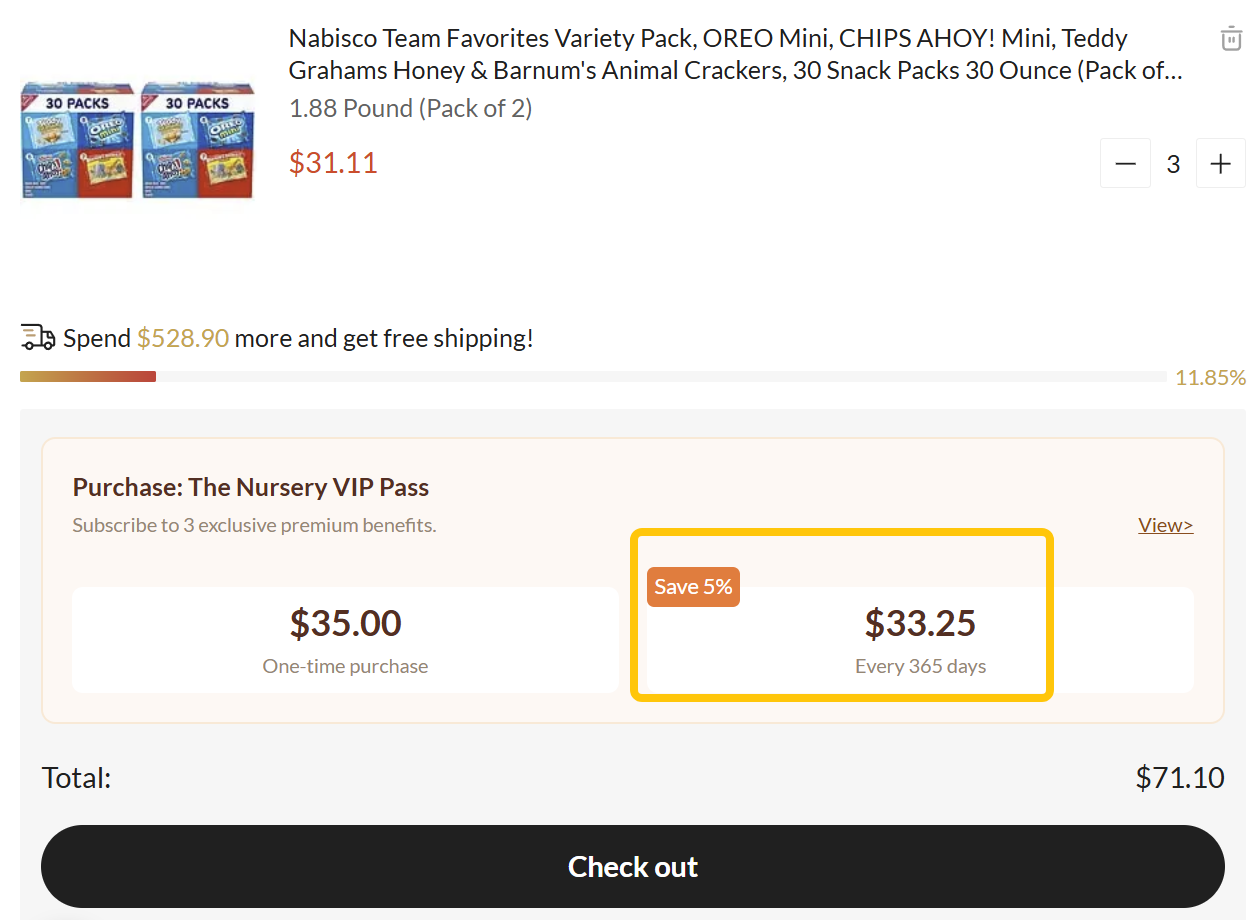The width and height of the screenshot is (1252, 920).
Task: Increase quantity with the plus button
Action: [x=1220, y=164]
